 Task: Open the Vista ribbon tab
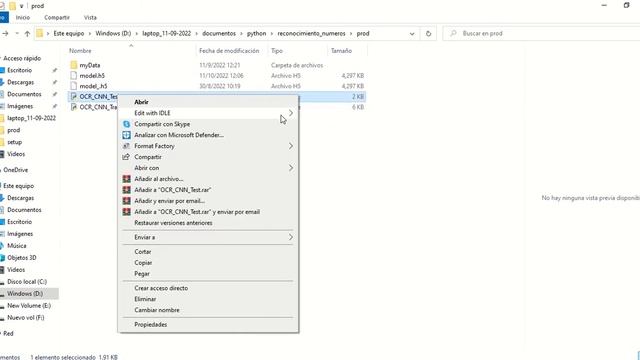pos(90,18)
